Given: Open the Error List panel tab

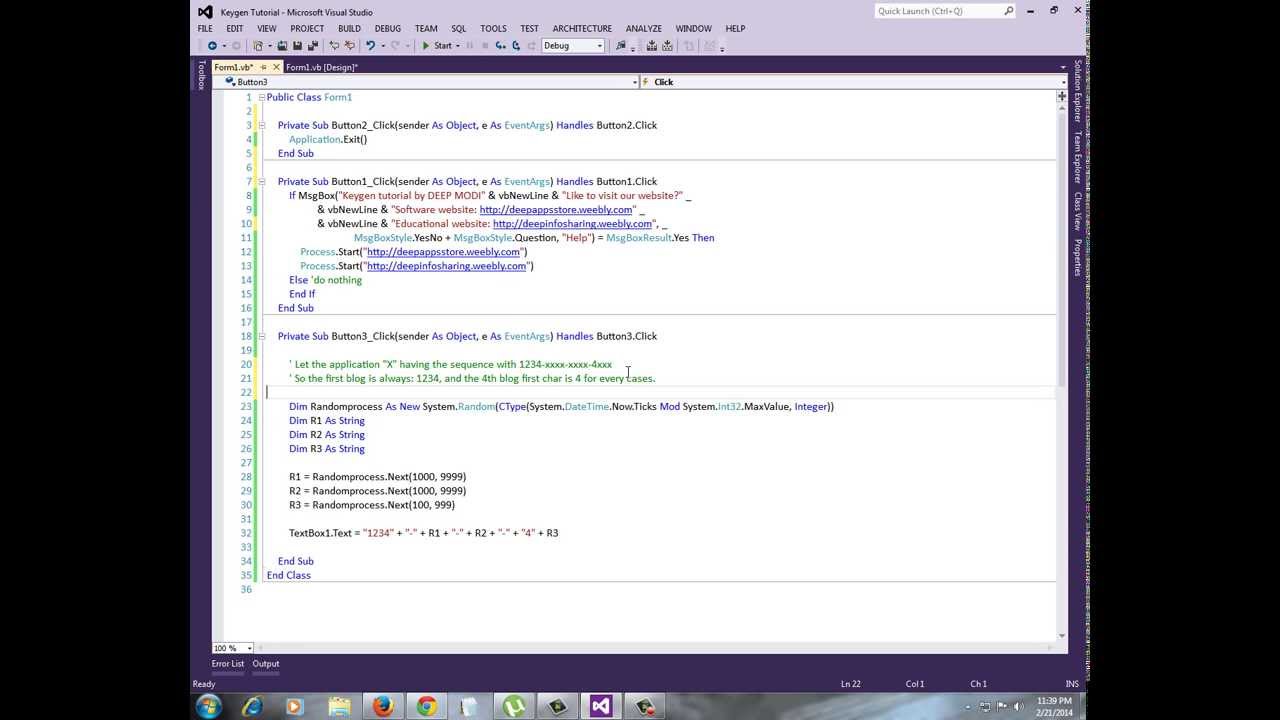Looking at the screenshot, I should pyautogui.click(x=227, y=664).
